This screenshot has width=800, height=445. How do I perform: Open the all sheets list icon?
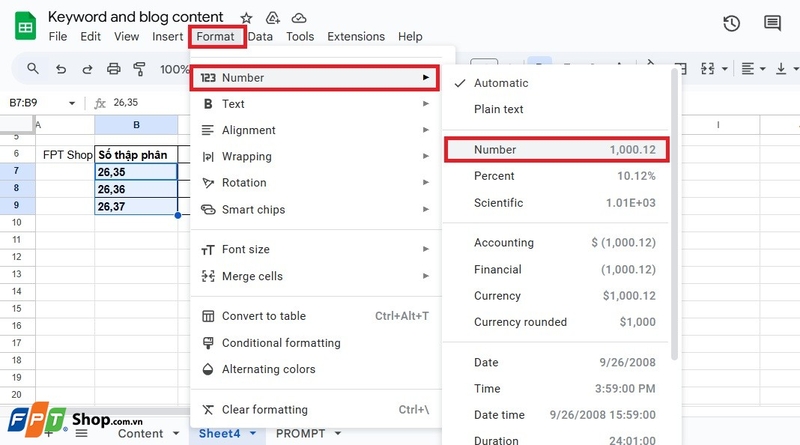pos(82,434)
